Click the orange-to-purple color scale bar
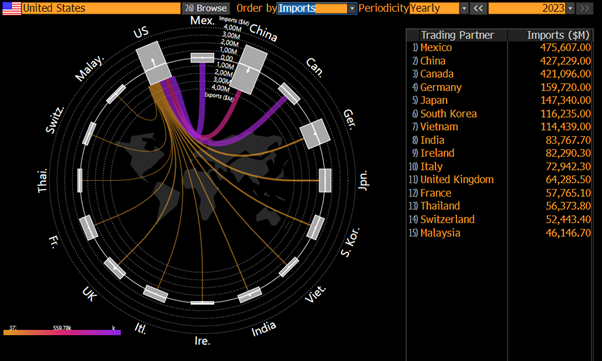This screenshot has height=361, width=602. tap(62, 333)
